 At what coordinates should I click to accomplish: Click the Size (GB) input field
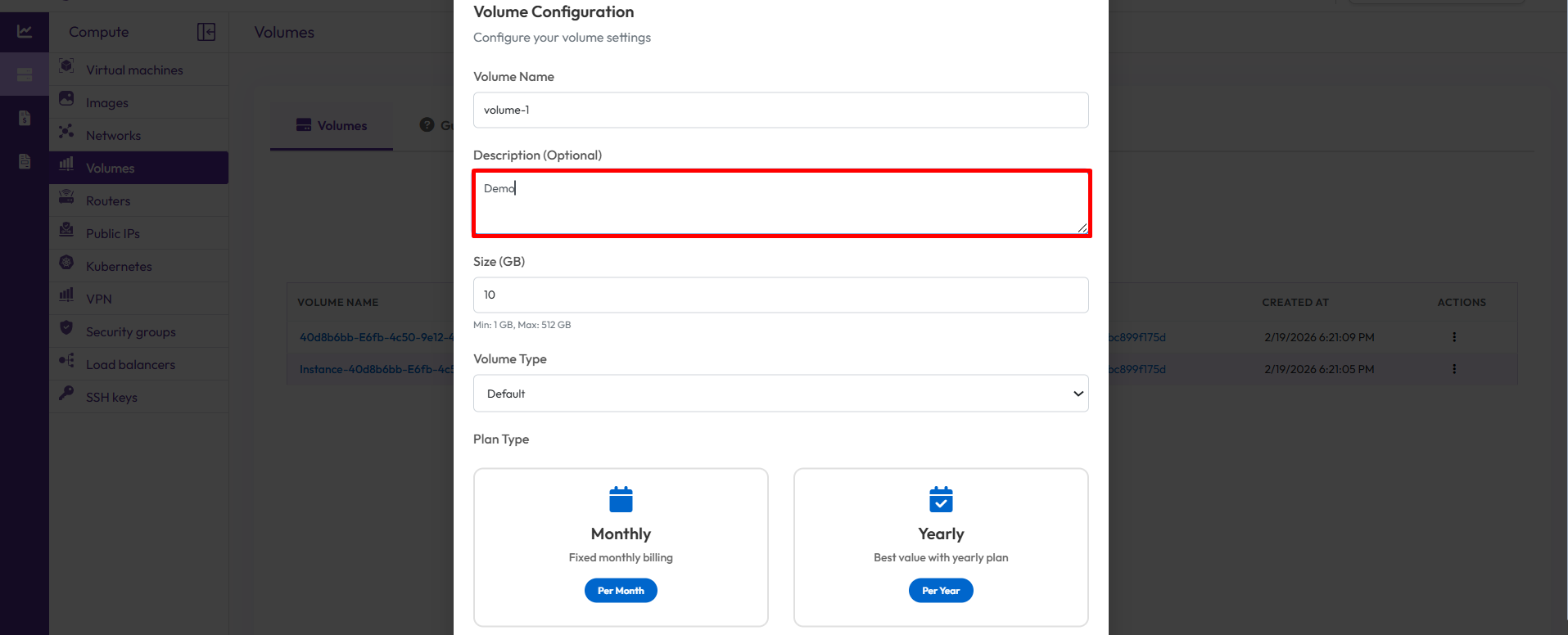[780, 295]
